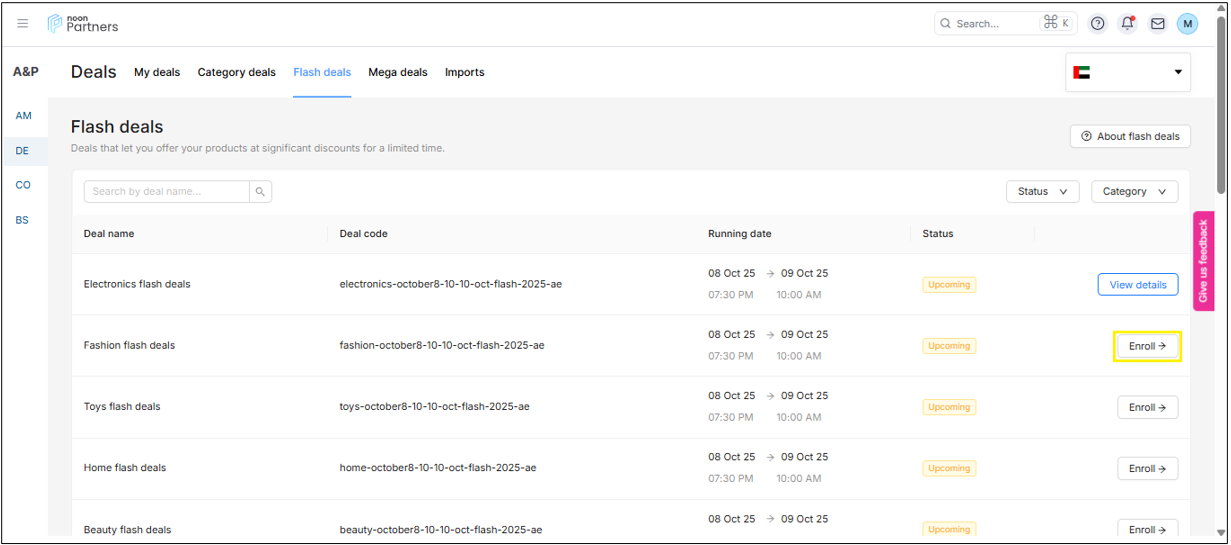
Task: Expand the Status filter dropdown
Action: coord(1042,192)
